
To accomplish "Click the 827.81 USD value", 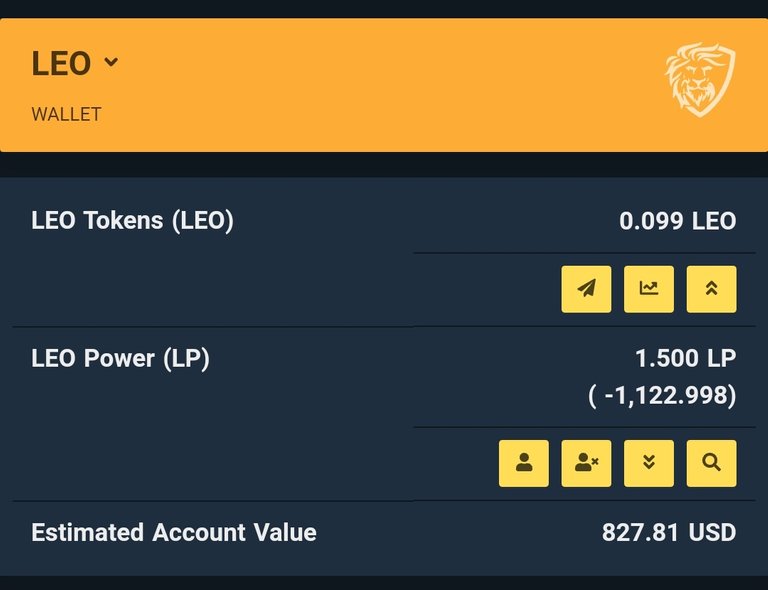I will coord(669,533).
